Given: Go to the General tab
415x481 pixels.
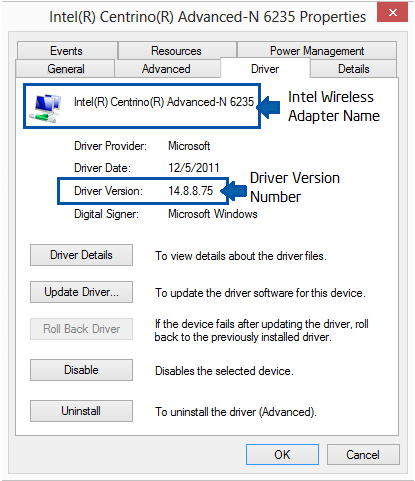Looking at the screenshot, I should pyautogui.click(x=66, y=69).
